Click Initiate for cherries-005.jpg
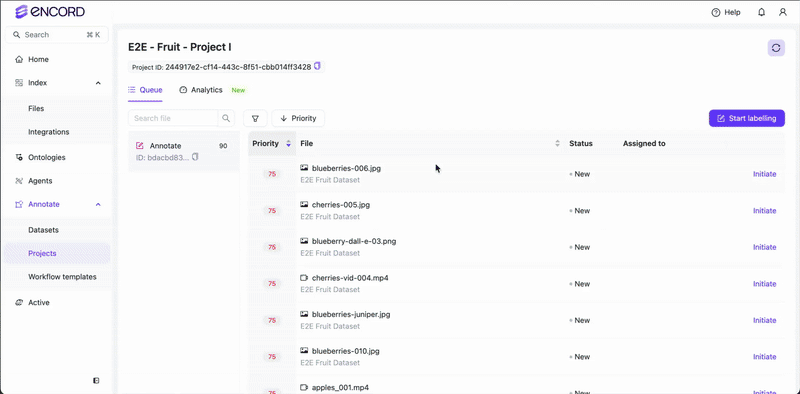This screenshot has height=394, width=800. point(764,211)
